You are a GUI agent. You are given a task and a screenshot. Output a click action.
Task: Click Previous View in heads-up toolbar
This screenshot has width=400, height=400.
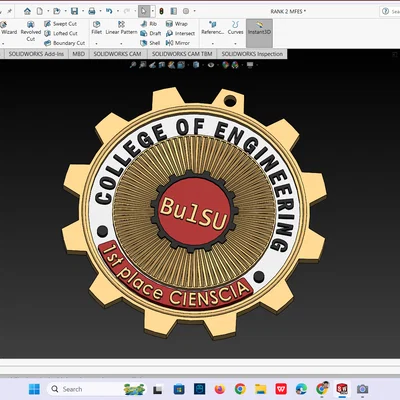point(152,65)
